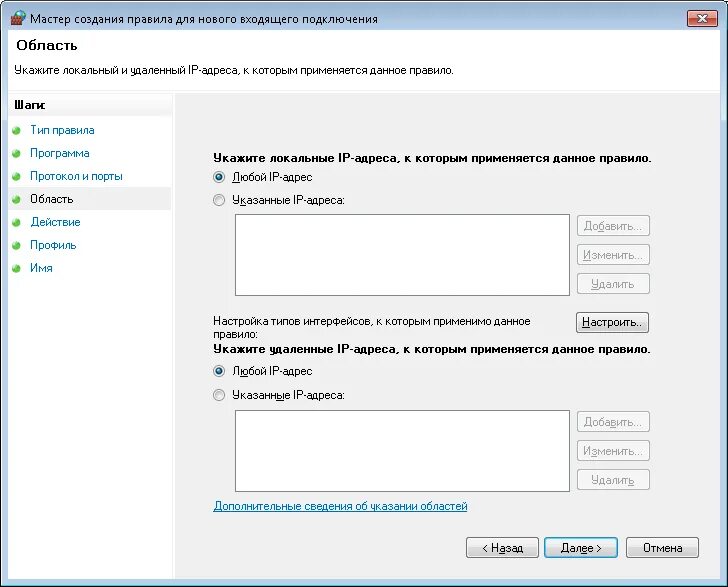Click the firewall wizard title bar icon
Image resolution: width=728 pixels, height=587 pixels.
[x=18, y=18]
